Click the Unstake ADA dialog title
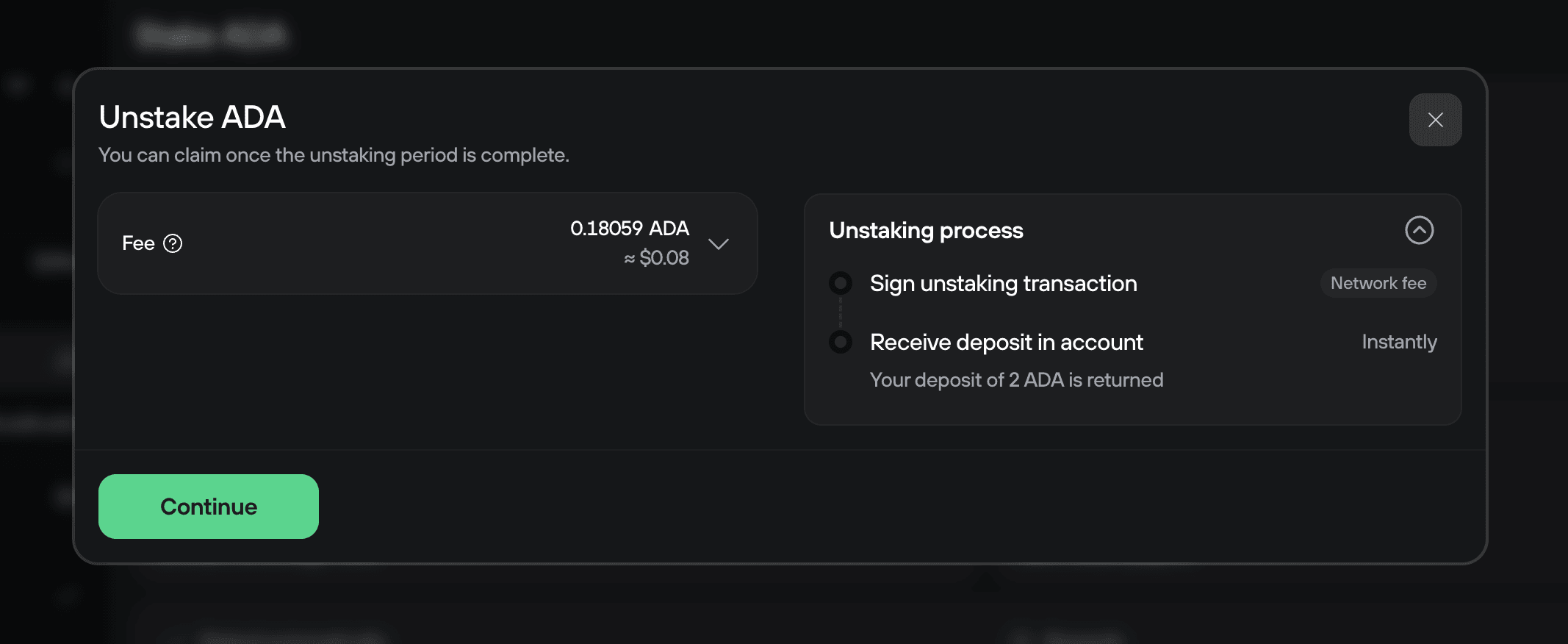This screenshot has height=644, width=1568. pos(192,117)
